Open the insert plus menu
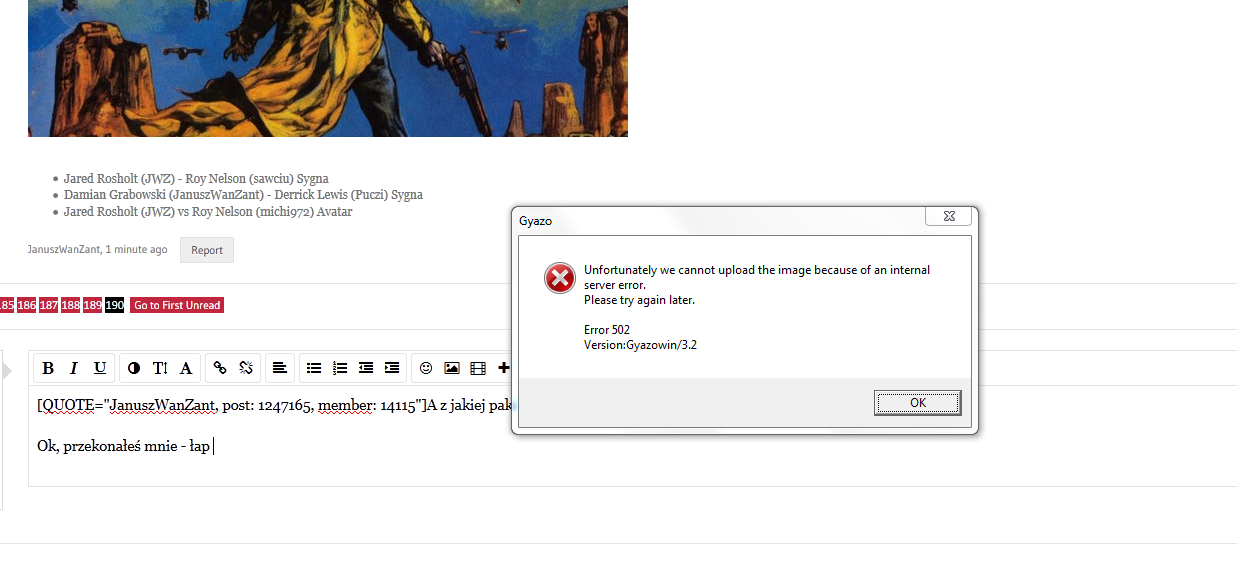Viewport: 1237px width, 561px height. pyautogui.click(x=503, y=368)
